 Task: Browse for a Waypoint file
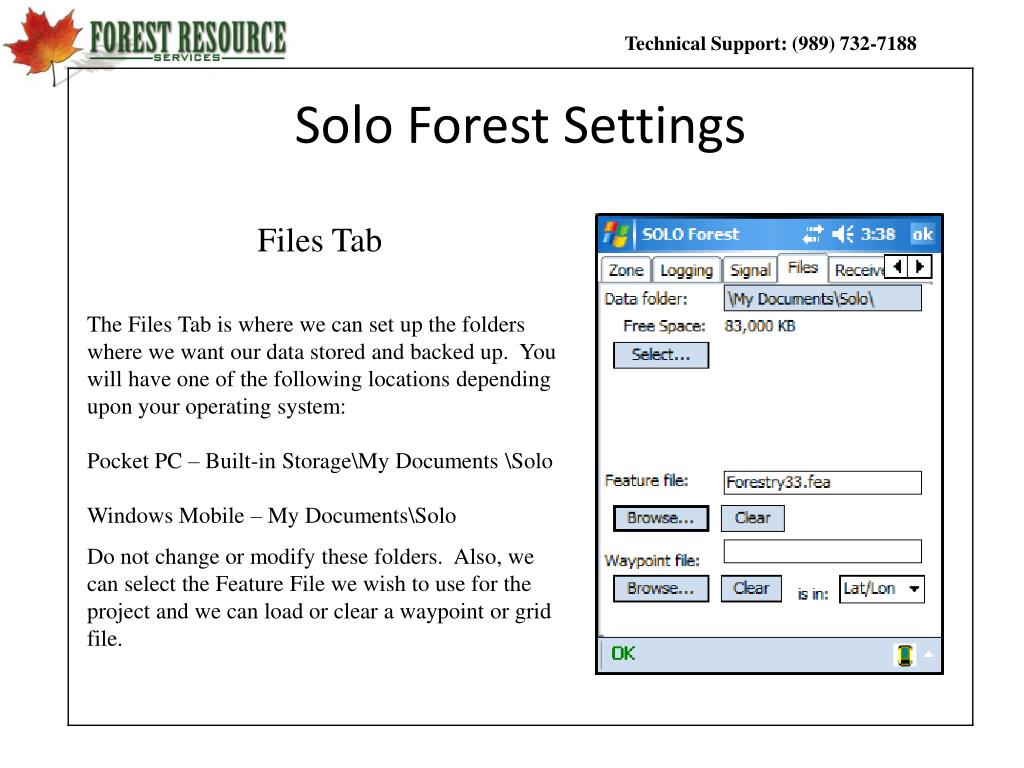click(x=660, y=588)
